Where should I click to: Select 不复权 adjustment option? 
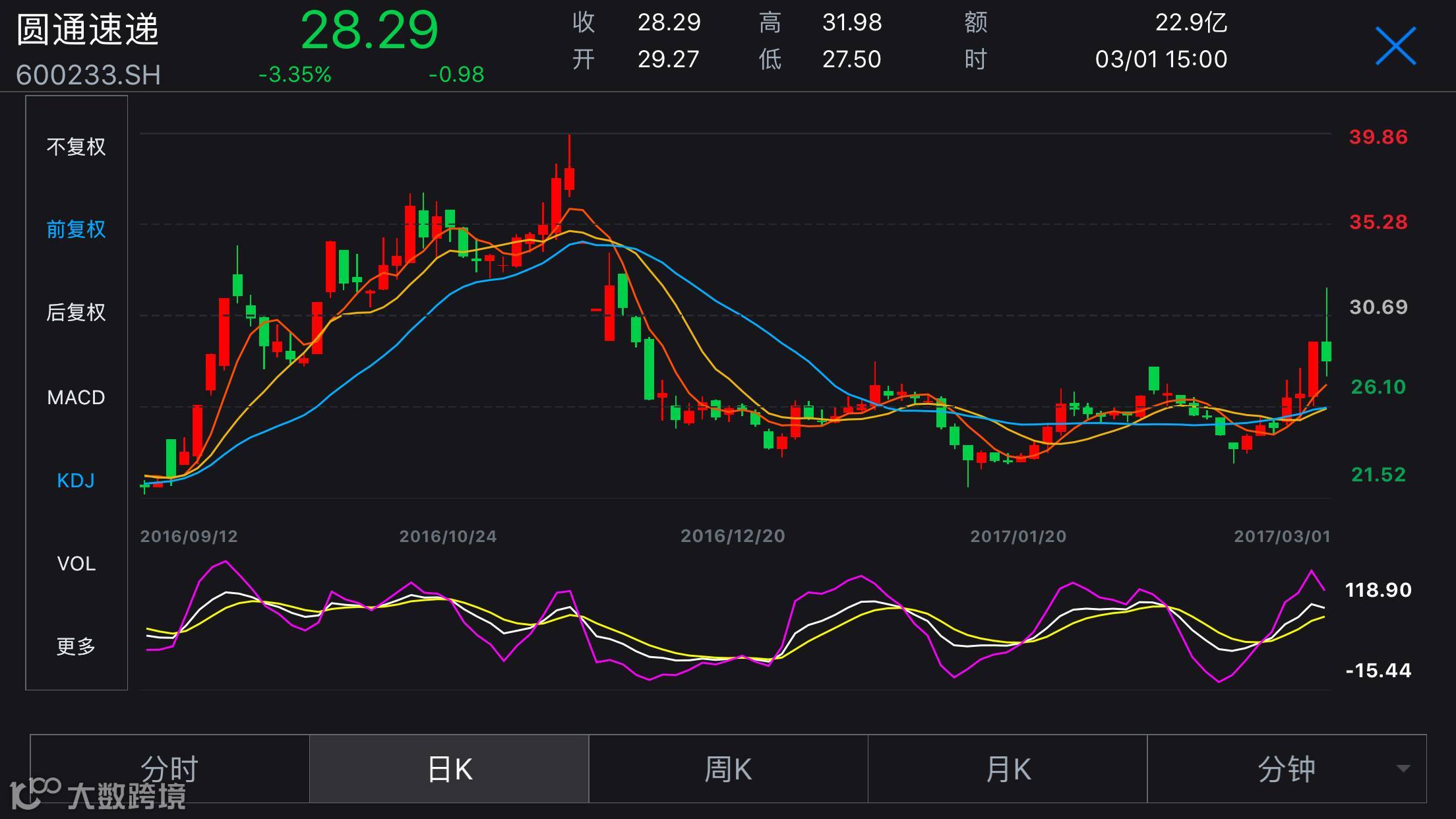76,146
